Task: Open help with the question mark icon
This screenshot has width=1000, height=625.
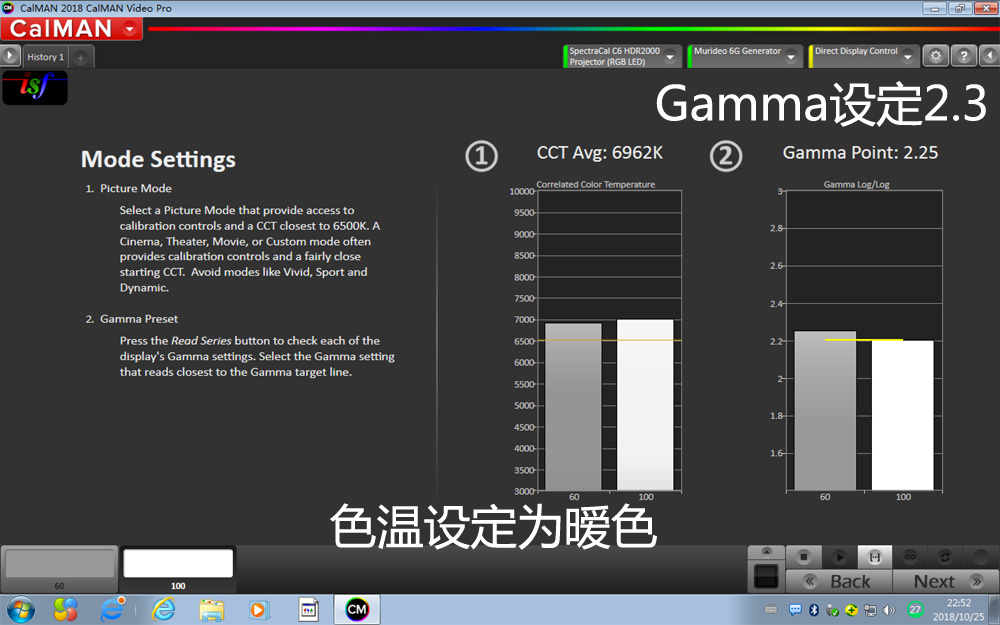Action: click(x=962, y=57)
